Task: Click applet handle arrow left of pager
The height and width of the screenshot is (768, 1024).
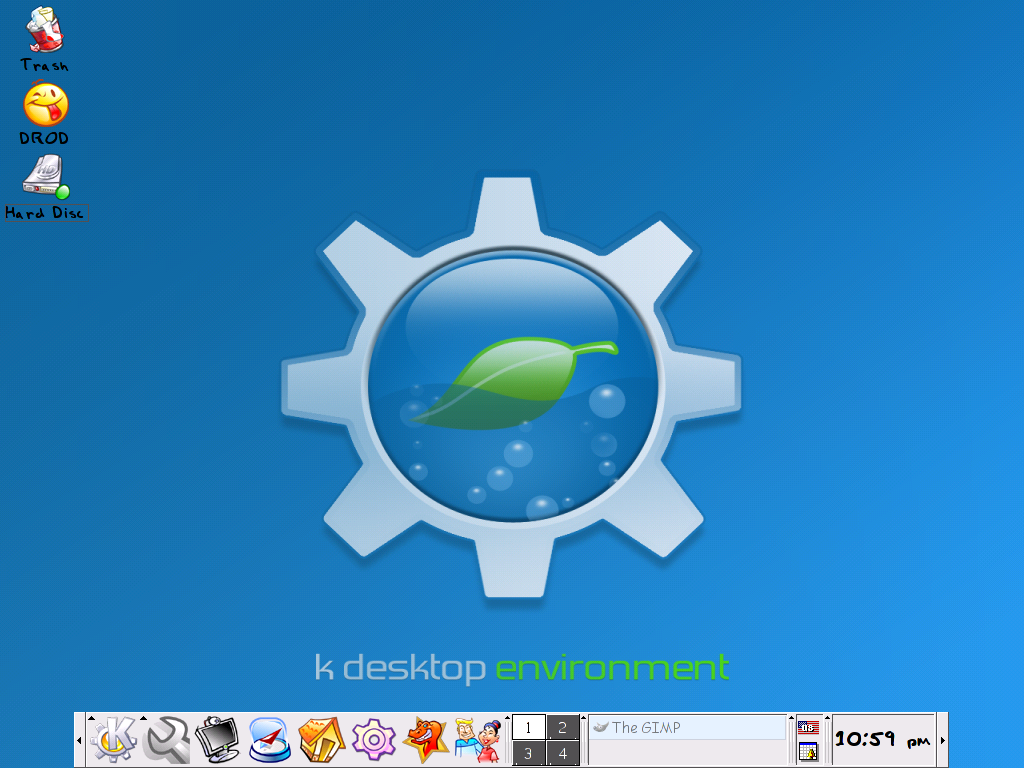Action: (507, 718)
